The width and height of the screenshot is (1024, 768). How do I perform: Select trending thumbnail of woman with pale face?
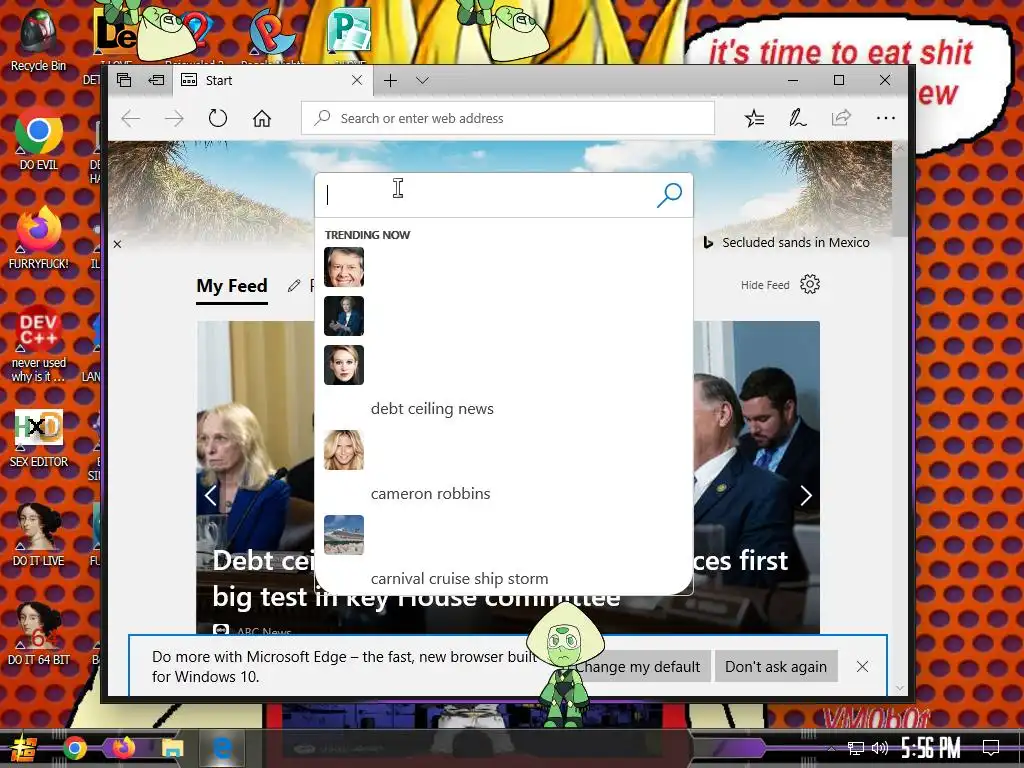click(x=344, y=365)
